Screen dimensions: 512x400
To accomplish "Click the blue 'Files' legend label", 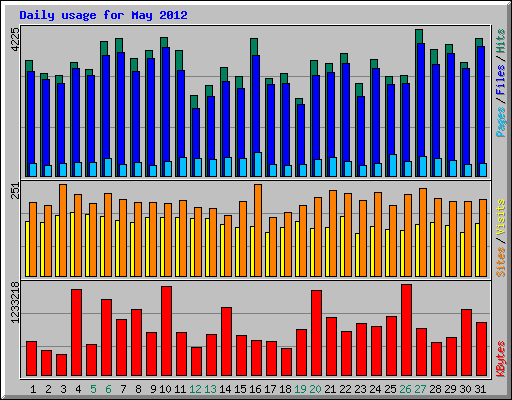I will point(501,79).
